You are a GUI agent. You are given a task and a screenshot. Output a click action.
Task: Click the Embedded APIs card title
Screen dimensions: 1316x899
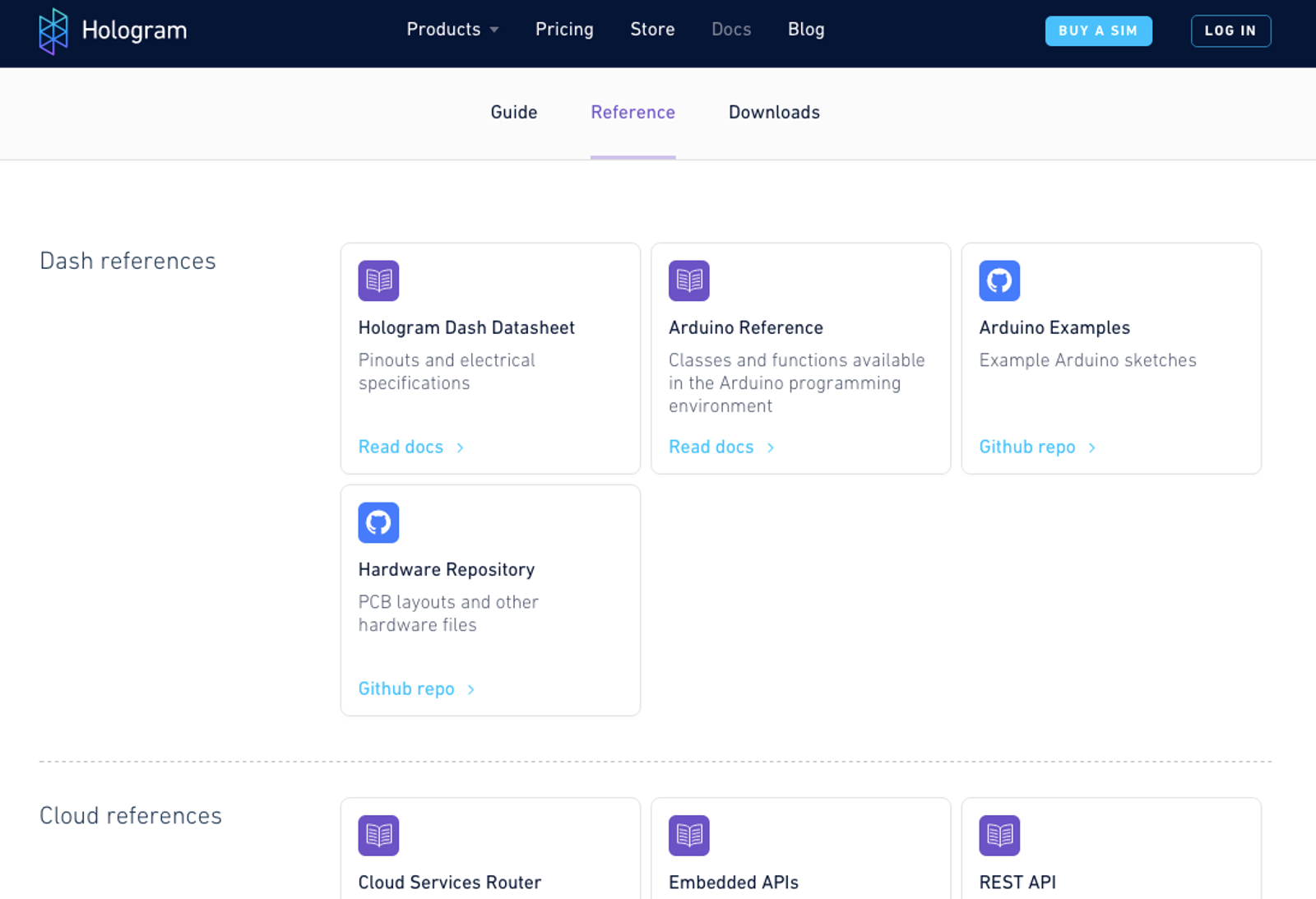[734, 883]
